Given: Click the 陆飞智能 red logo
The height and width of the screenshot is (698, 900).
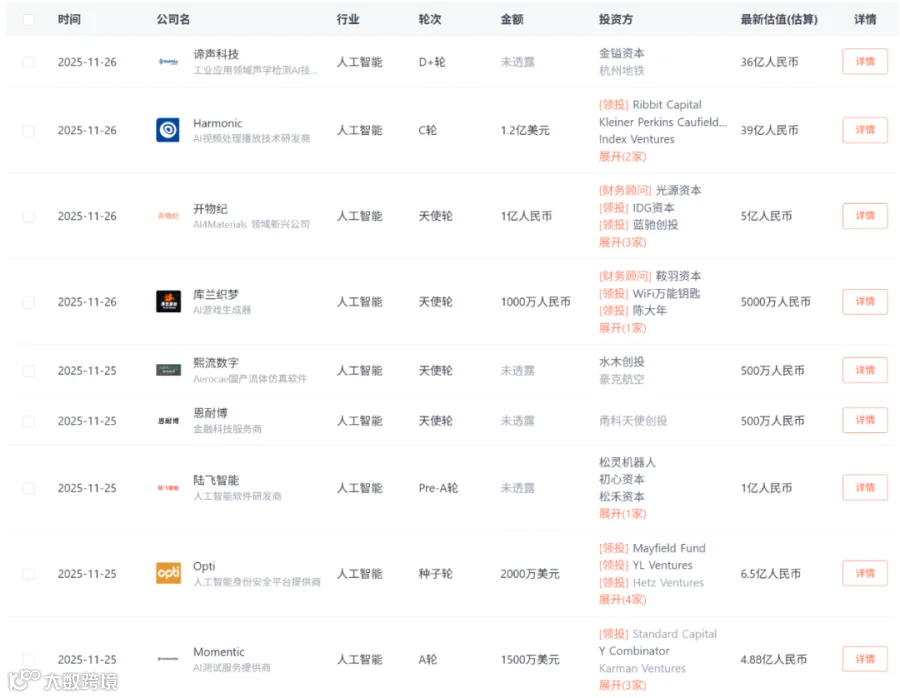Looking at the screenshot, I should pyautogui.click(x=168, y=488).
